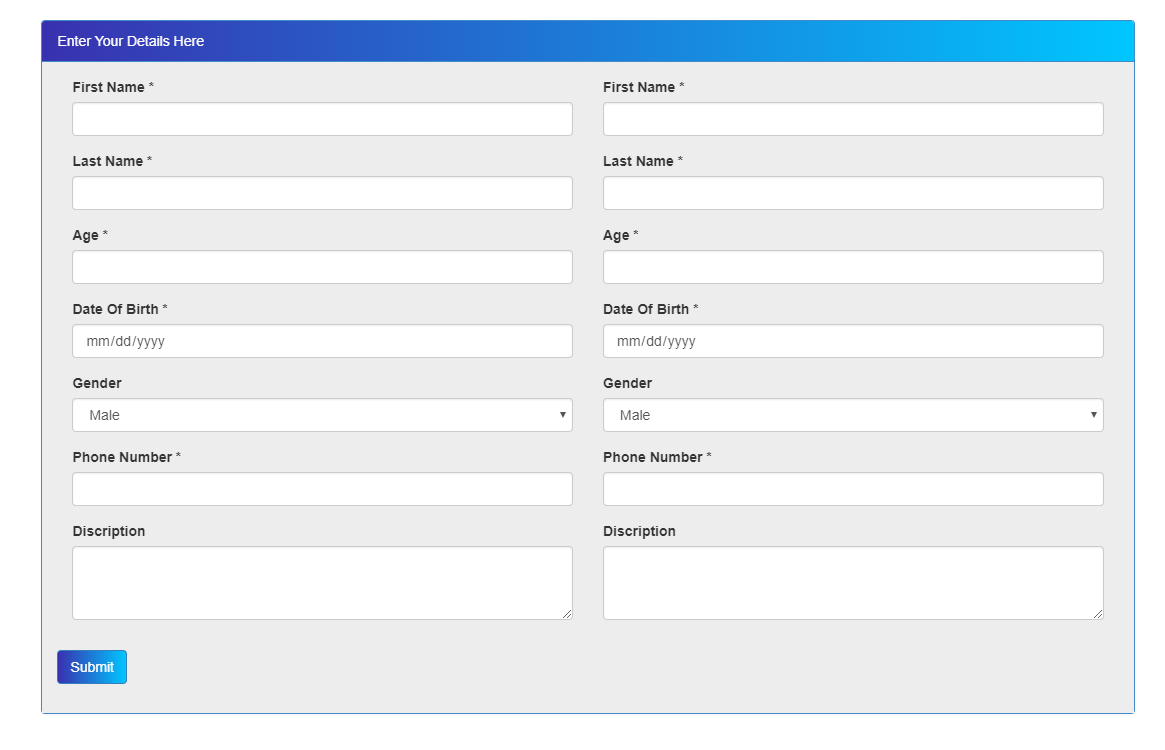Screen dimensions: 1165x750
Task: Click the right Phone Number input field
Action: pos(852,488)
